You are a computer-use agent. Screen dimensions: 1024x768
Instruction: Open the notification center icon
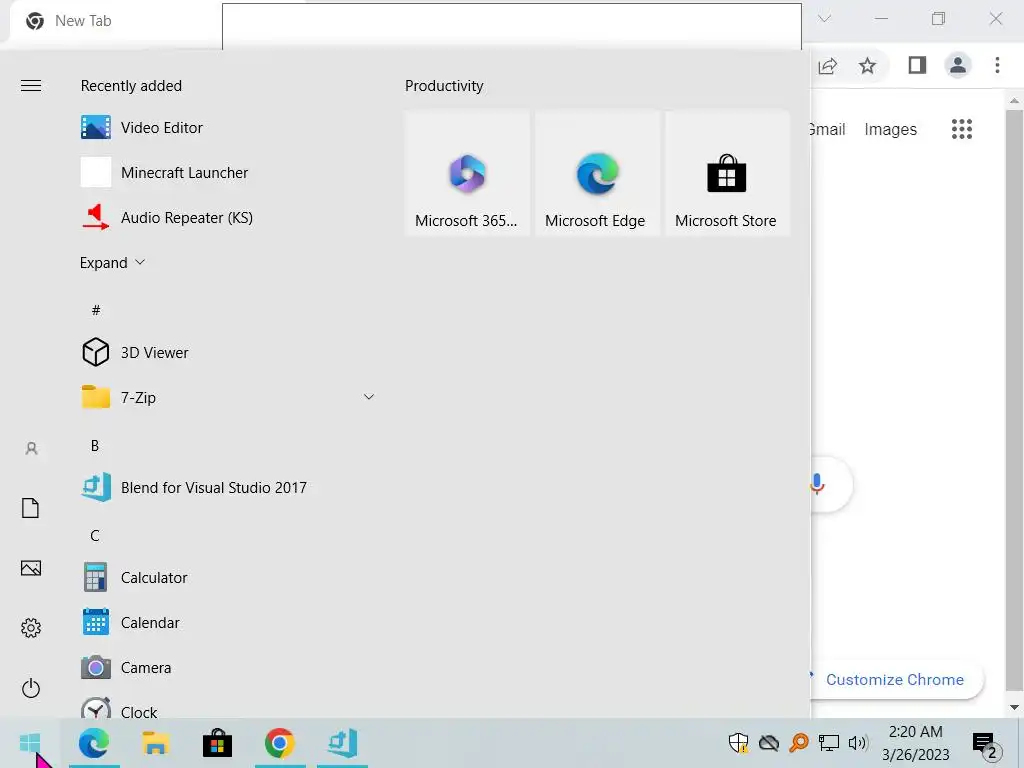986,744
